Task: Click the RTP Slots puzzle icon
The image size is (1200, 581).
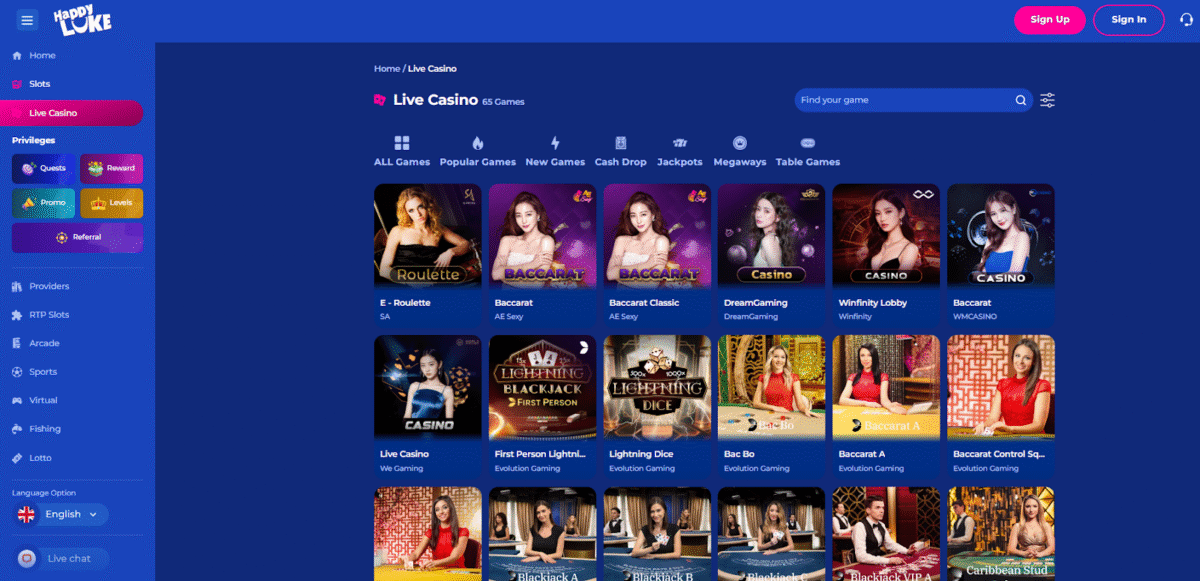Action: click(x=17, y=315)
